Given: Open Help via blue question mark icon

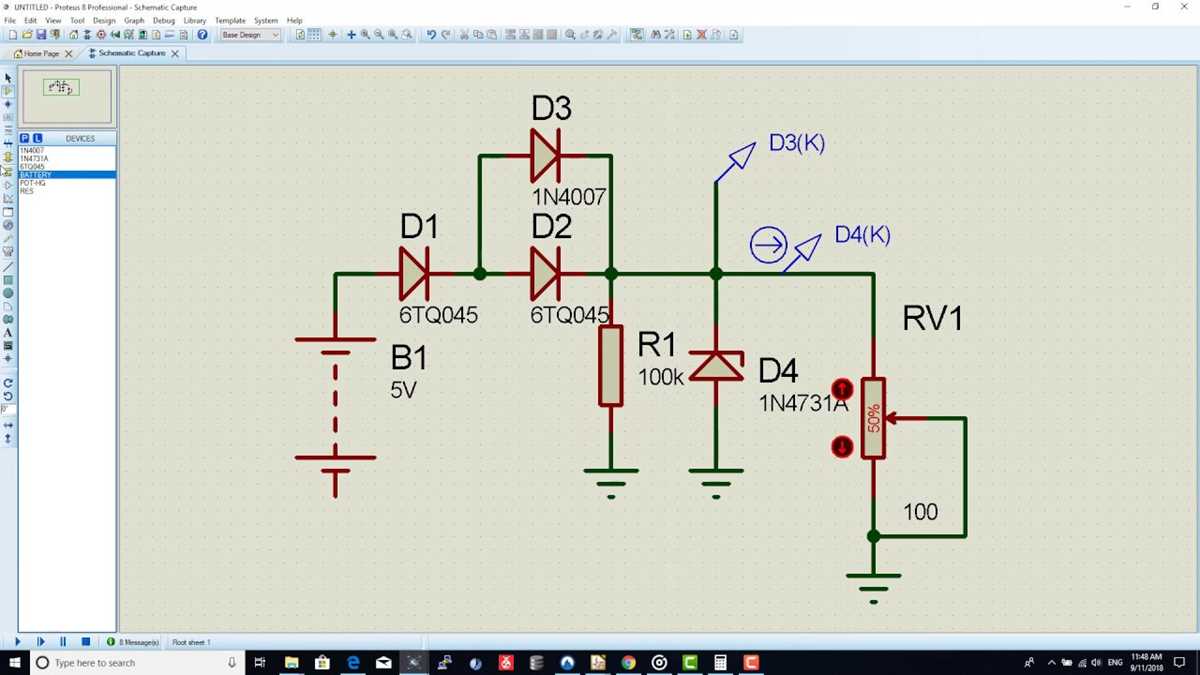Looking at the screenshot, I should pos(202,35).
